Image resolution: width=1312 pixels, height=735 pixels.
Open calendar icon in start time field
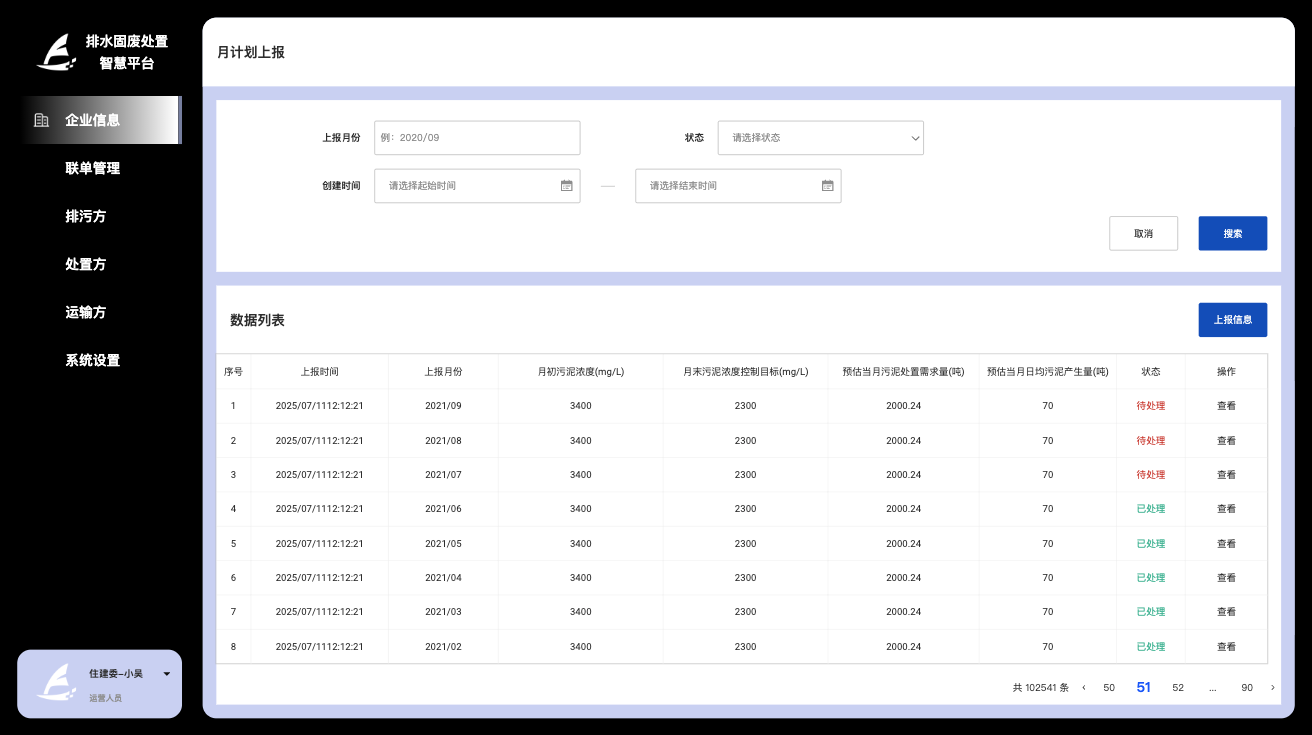click(566, 185)
